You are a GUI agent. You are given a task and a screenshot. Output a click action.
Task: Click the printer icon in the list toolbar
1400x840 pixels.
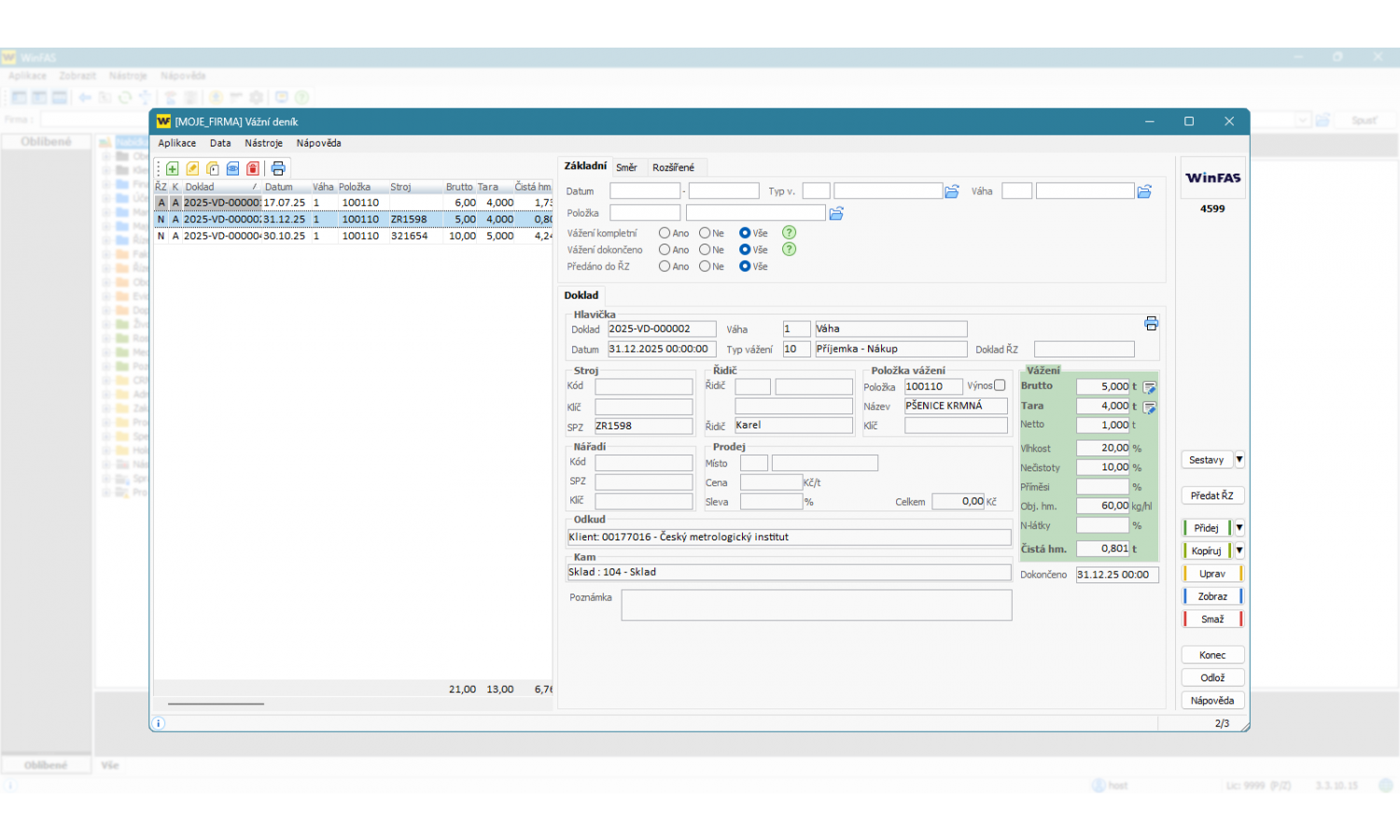(278, 169)
